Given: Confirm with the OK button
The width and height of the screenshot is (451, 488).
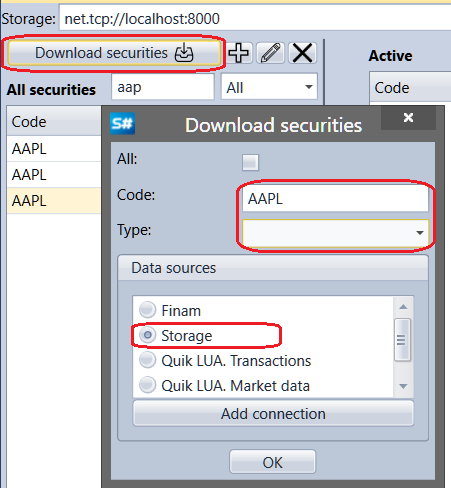Looking at the screenshot, I should (x=272, y=462).
